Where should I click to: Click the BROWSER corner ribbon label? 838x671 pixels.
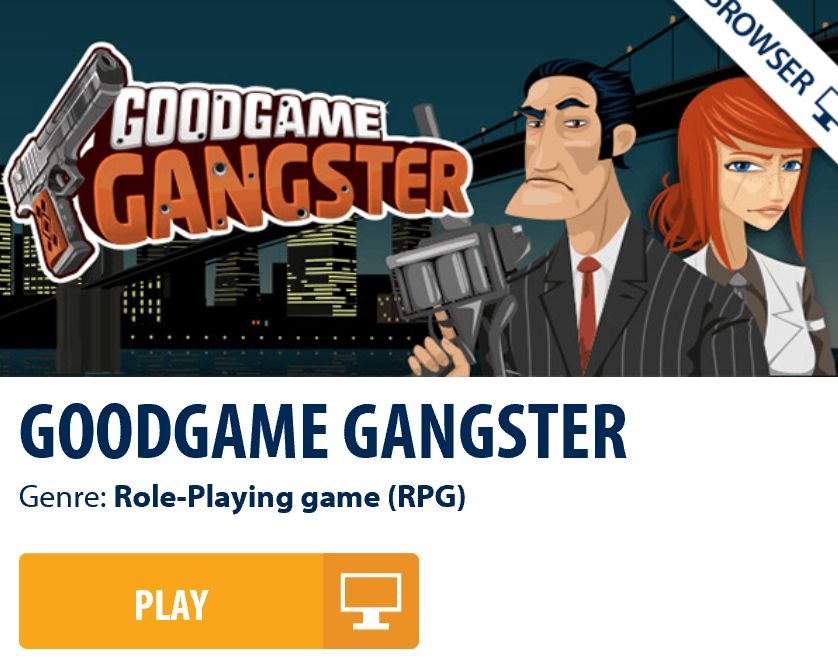[x=761, y=45]
